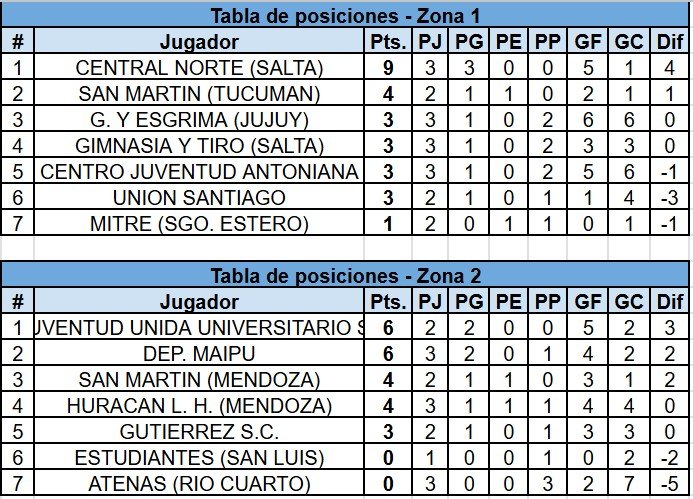Click the GUTIERREZ S.C. cell

point(199,431)
